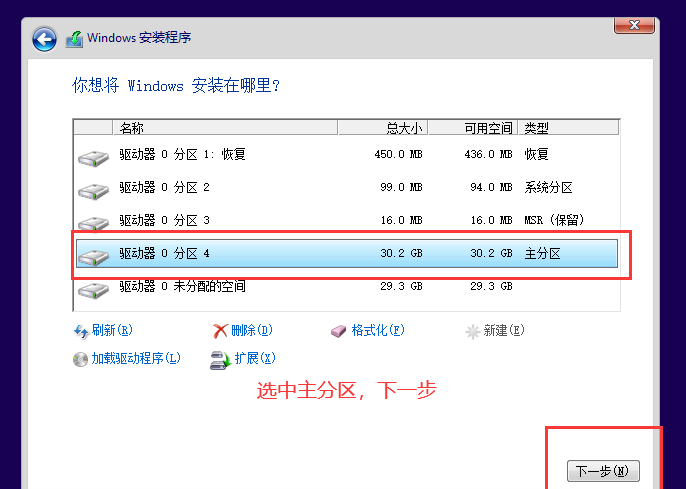The height and width of the screenshot is (489, 686).
Task: Select row 驱动器 0 未分配的空间
Action: 346,286
